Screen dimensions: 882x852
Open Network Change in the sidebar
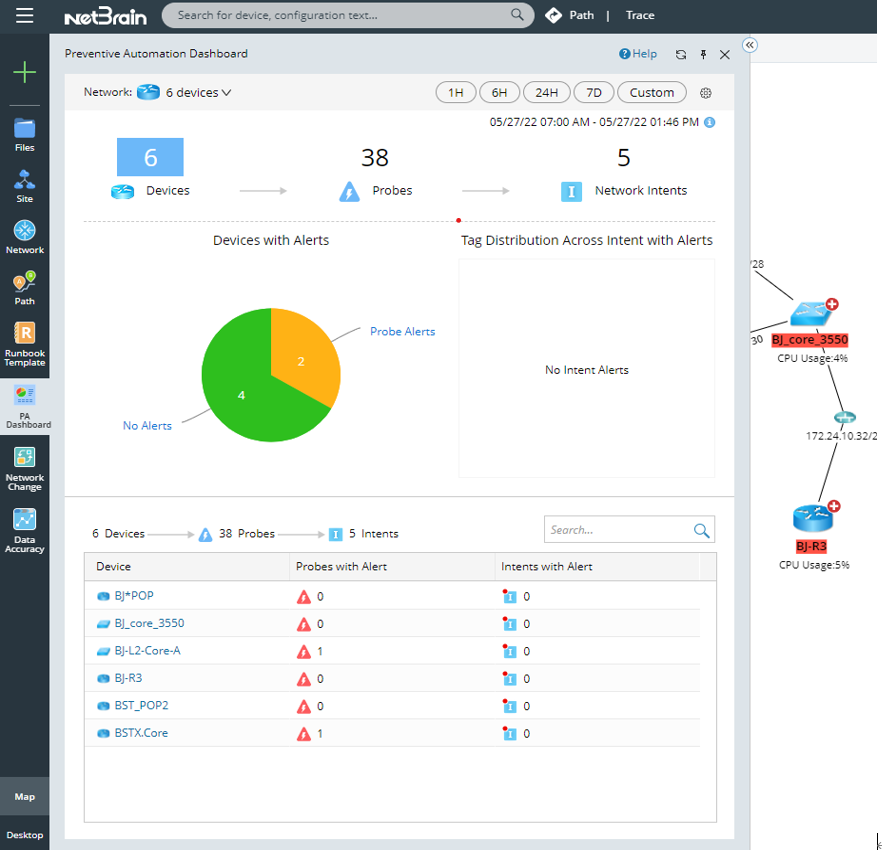[24, 469]
